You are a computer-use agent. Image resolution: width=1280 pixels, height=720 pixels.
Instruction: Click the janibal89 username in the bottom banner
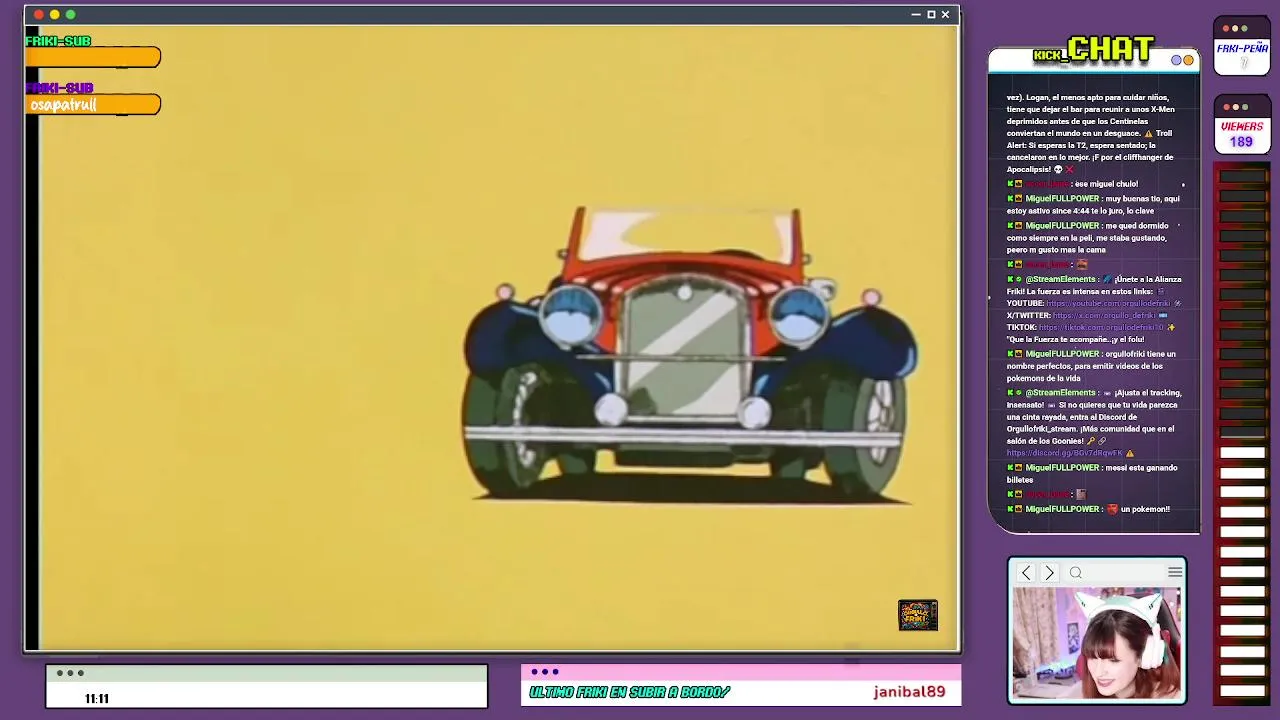click(x=909, y=692)
